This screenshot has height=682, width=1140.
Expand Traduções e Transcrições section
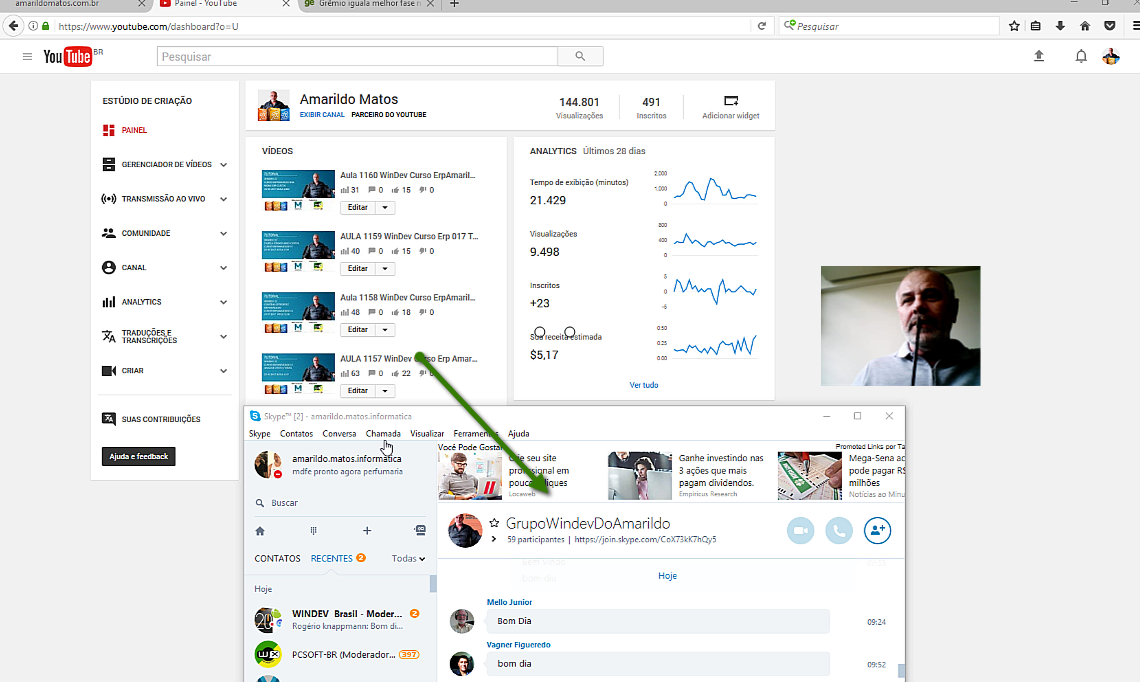pos(223,337)
